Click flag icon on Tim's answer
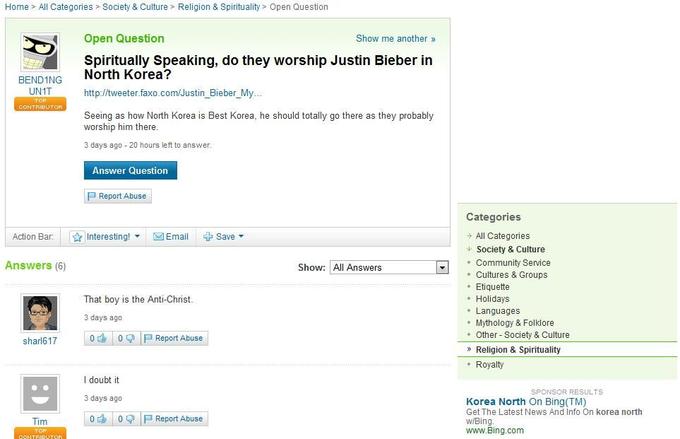The height and width of the screenshot is (439, 680). (148, 419)
